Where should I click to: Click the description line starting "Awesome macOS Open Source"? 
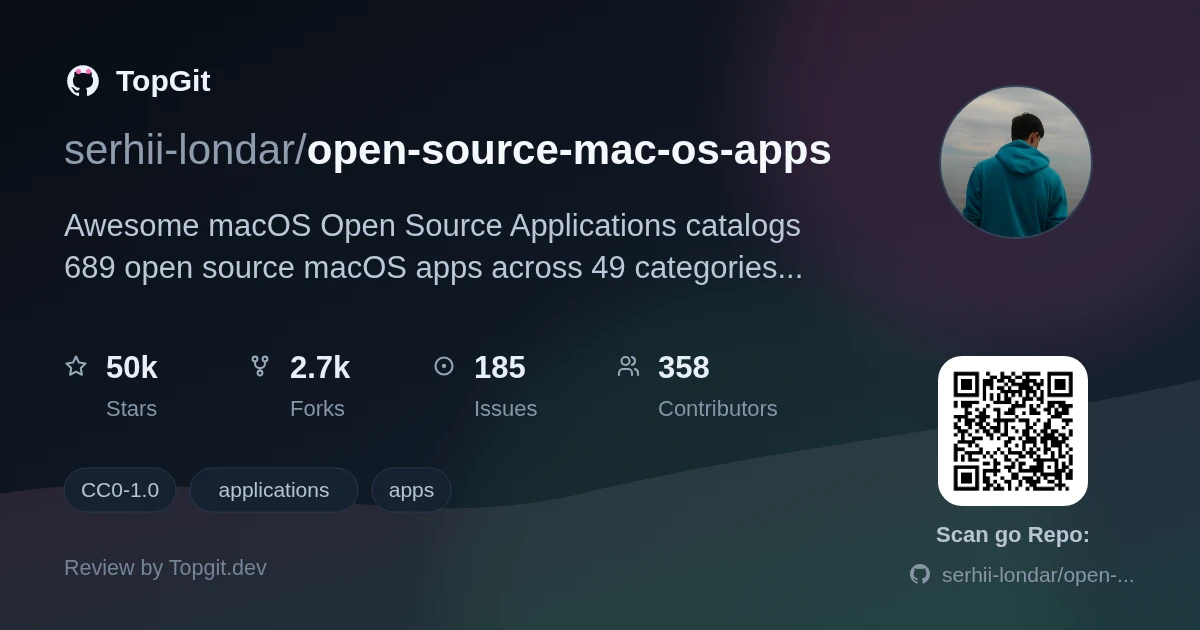(x=432, y=226)
